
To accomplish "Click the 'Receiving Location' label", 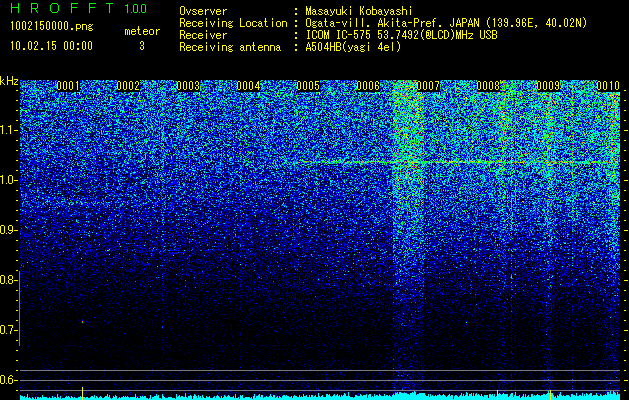I will click(x=233, y=23).
